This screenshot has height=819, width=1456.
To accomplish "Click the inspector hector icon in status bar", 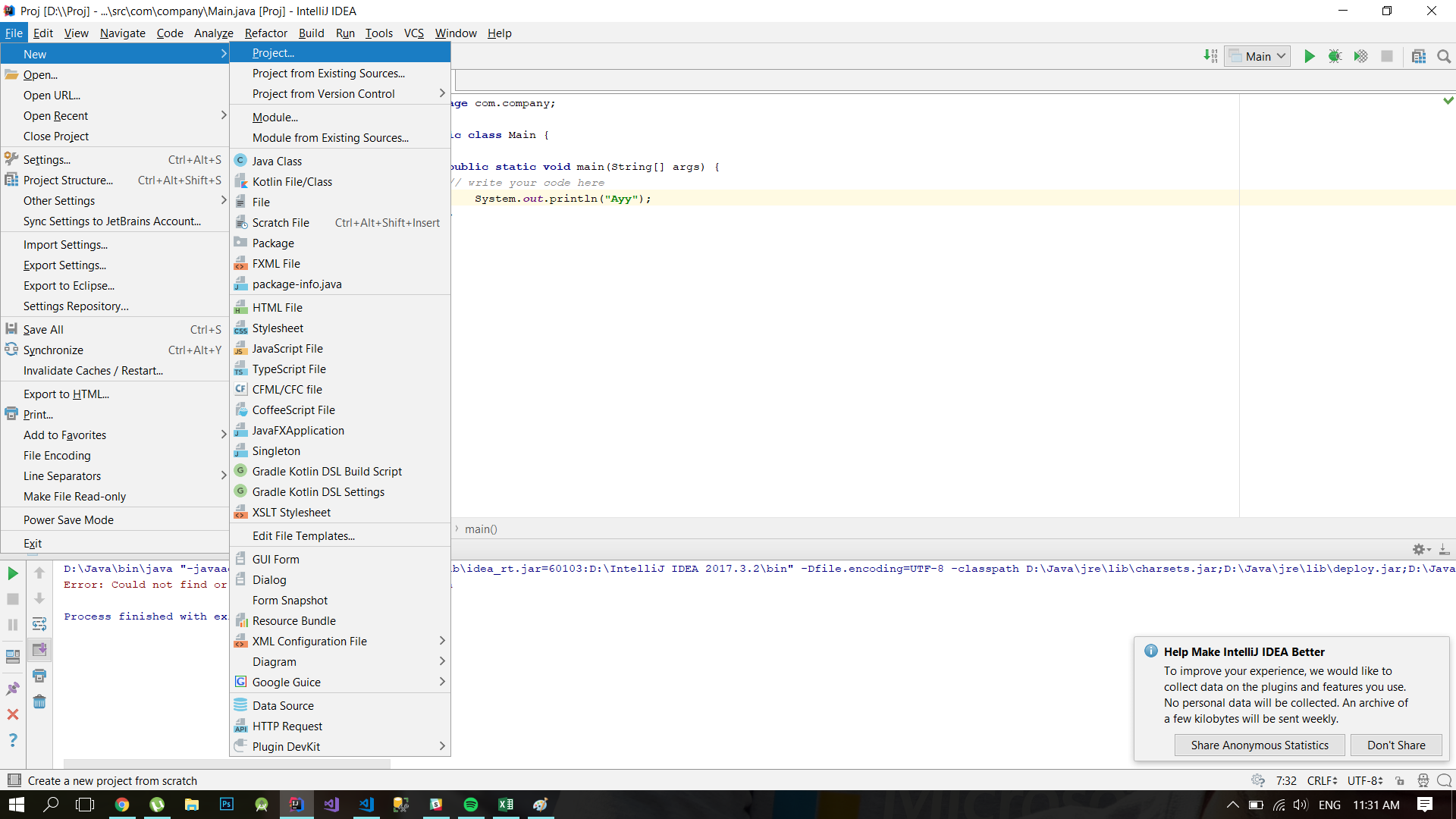I will pyautogui.click(x=1423, y=780).
